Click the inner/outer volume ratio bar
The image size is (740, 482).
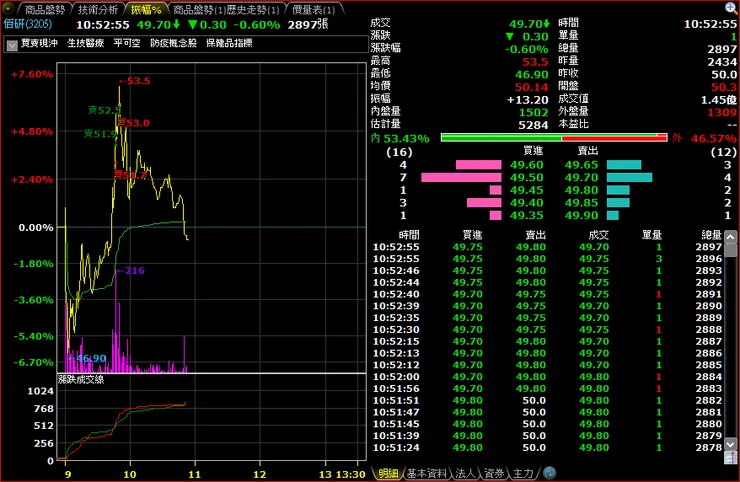coord(554,137)
